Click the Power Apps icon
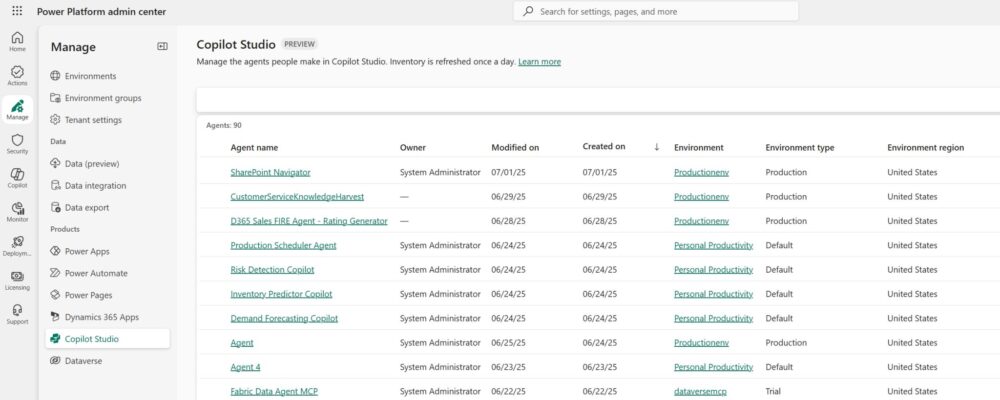Viewport: 1000px width, 400px height. (x=55, y=251)
